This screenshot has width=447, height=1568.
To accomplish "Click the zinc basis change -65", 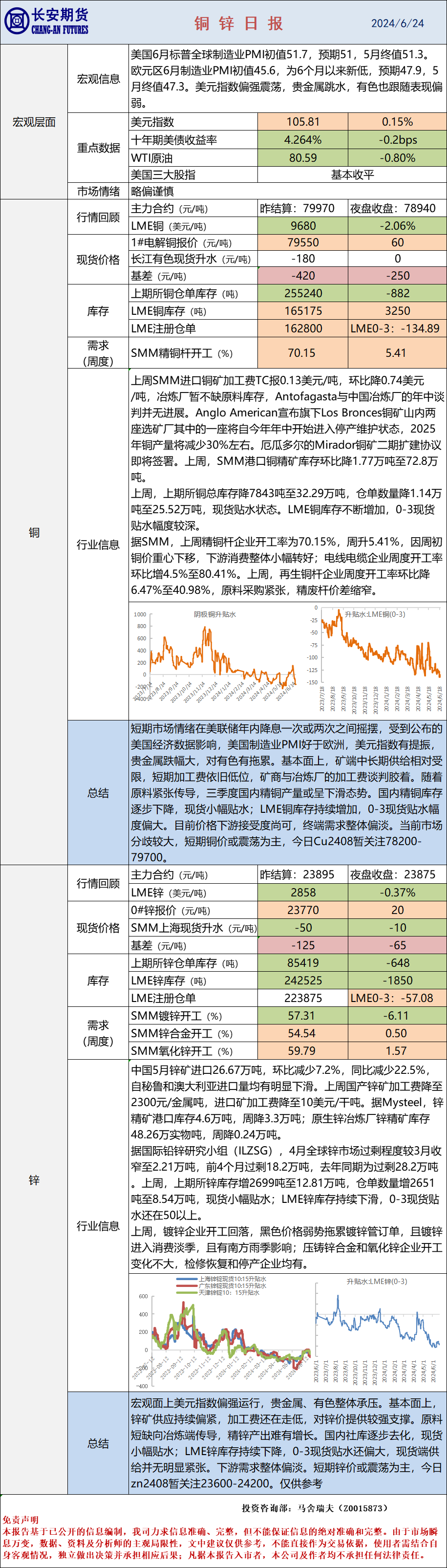I will pos(397,945).
